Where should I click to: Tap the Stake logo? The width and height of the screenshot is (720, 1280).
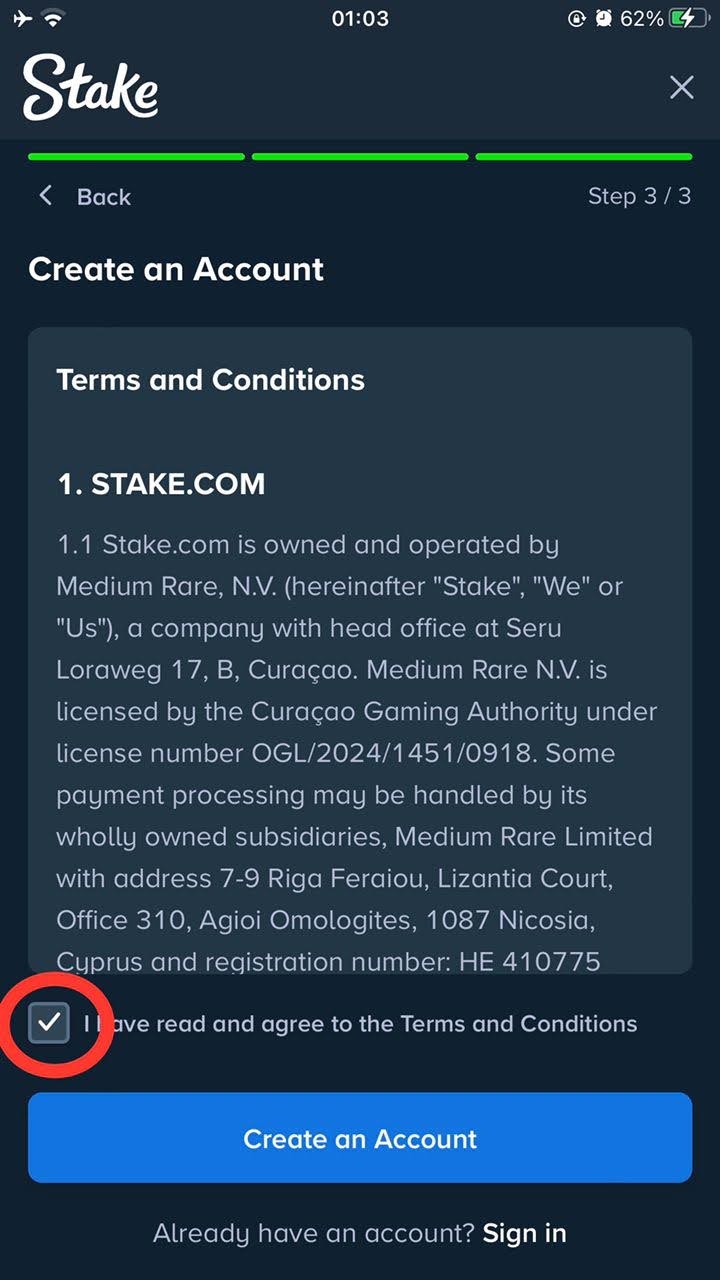click(90, 88)
